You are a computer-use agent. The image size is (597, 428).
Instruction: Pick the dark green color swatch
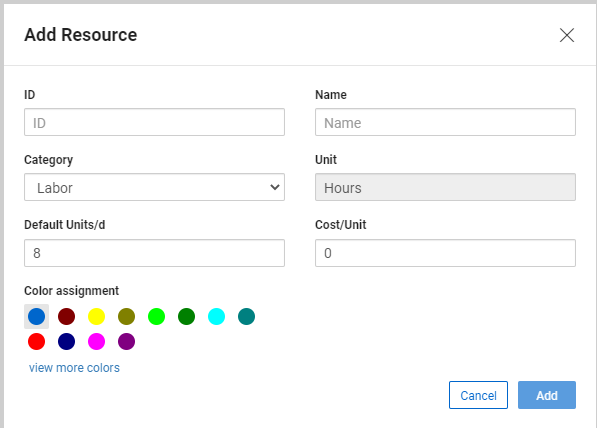(187, 316)
